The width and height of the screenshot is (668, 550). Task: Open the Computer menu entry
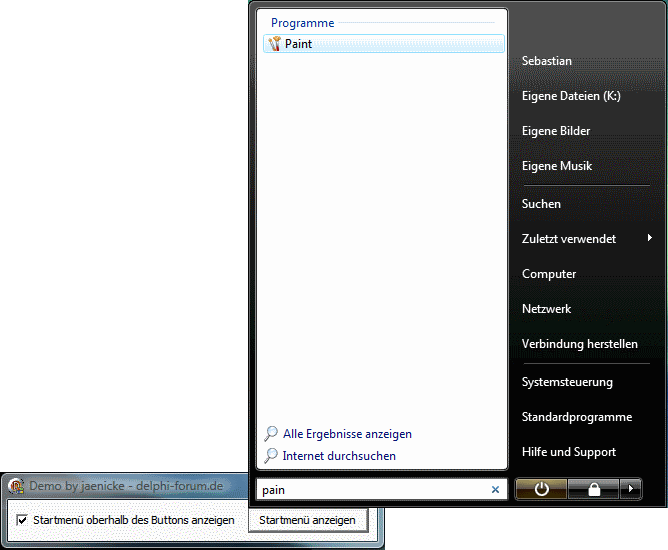[x=549, y=274]
